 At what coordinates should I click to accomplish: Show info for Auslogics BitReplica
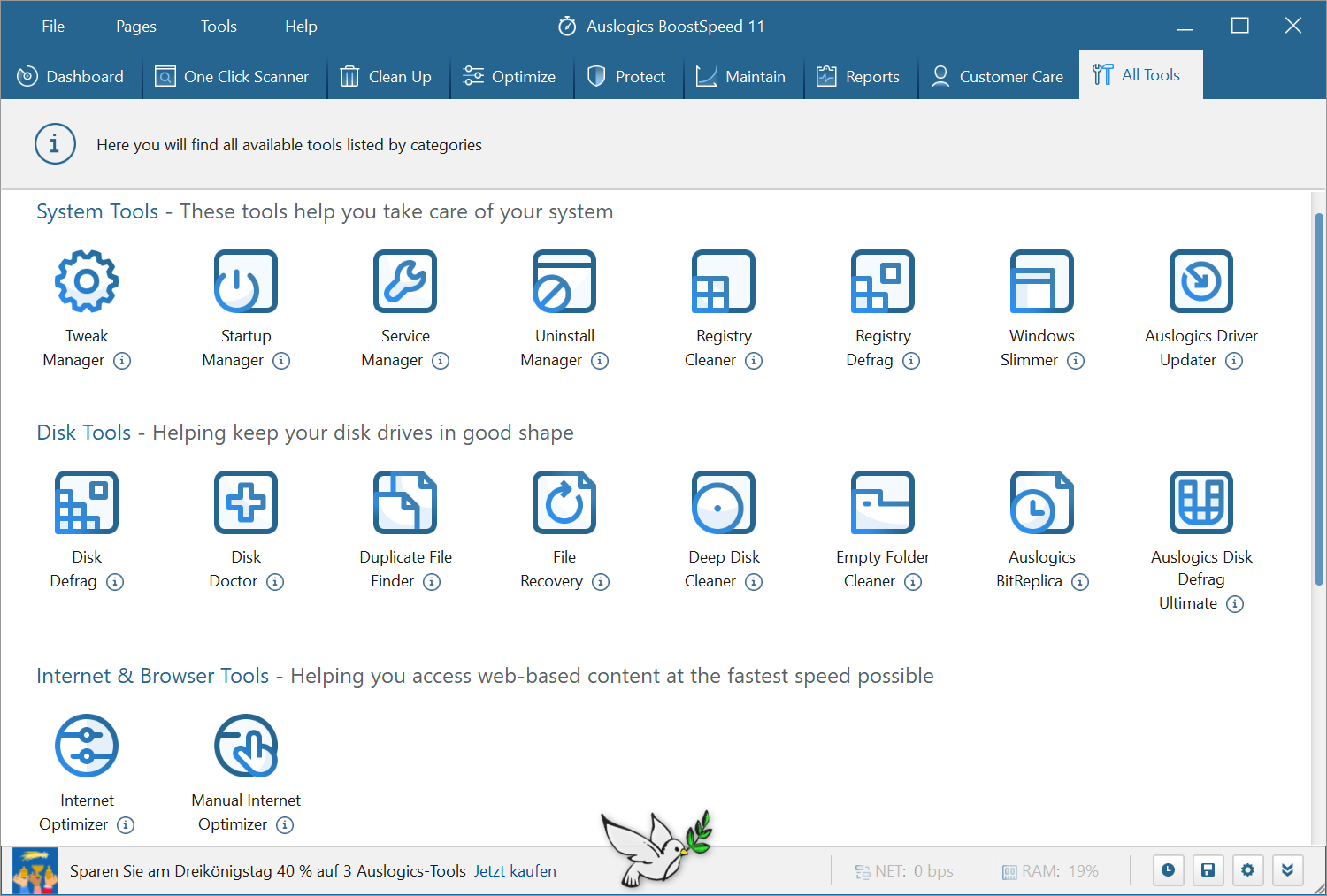click(x=1080, y=582)
